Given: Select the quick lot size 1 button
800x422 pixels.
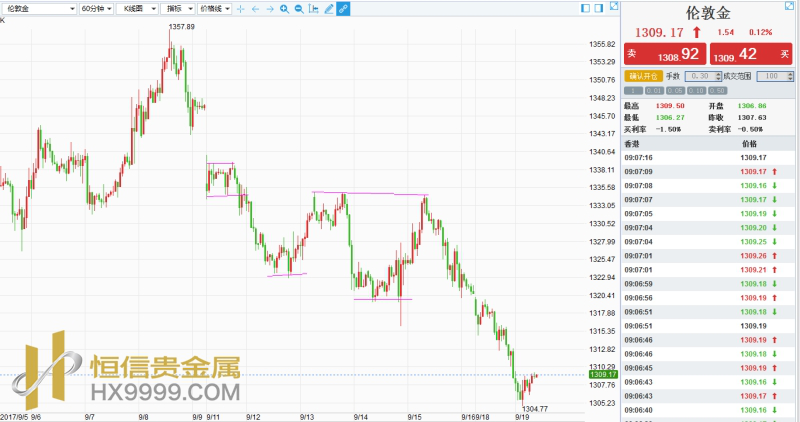Looking at the screenshot, I should pos(633,91).
